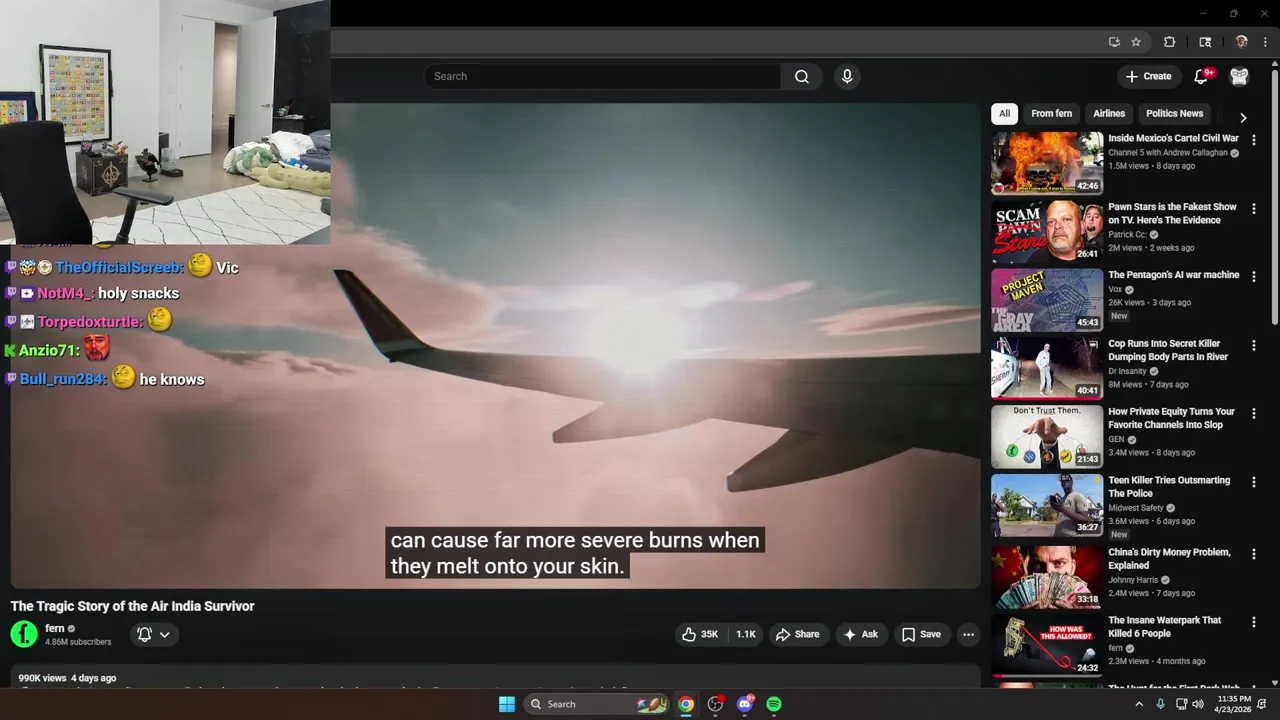The height and width of the screenshot is (720, 1280).
Task: Show more chips with right arrow
Action: (x=1243, y=117)
